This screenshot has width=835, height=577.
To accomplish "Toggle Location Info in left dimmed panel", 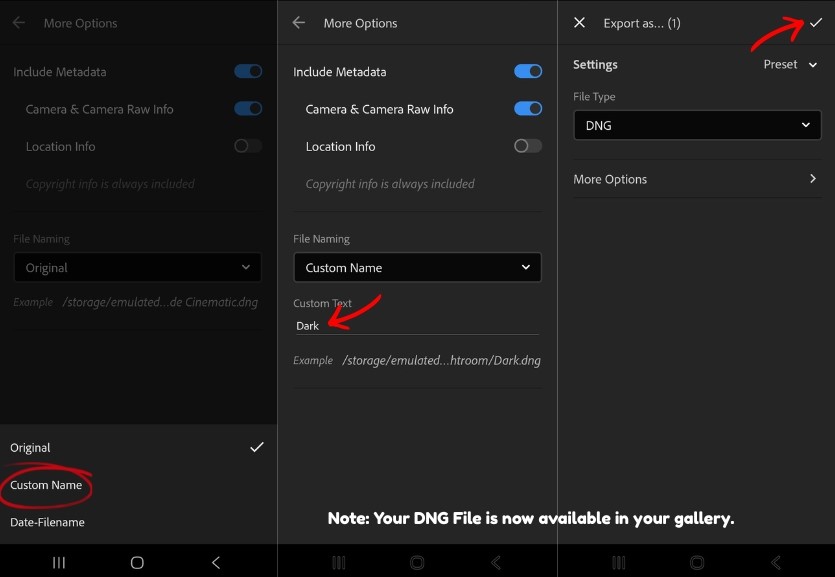I will pyautogui.click(x=248, y=146).
